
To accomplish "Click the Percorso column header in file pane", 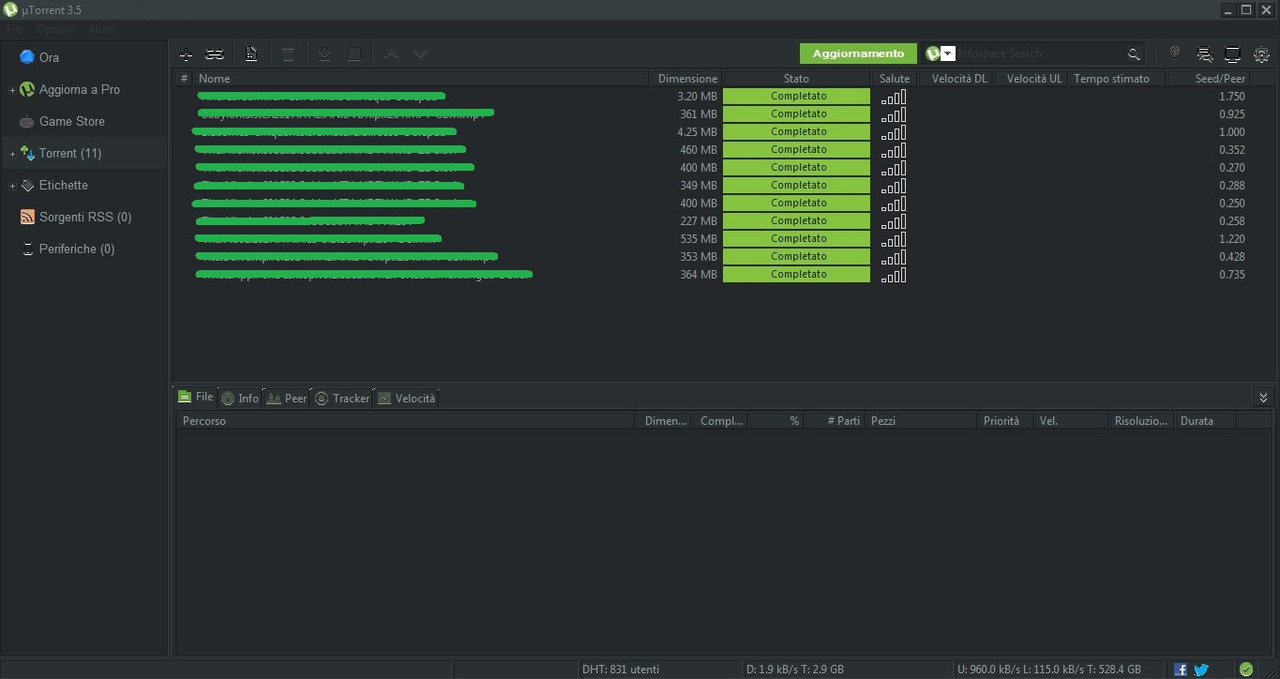I will [x=406, y=421].
